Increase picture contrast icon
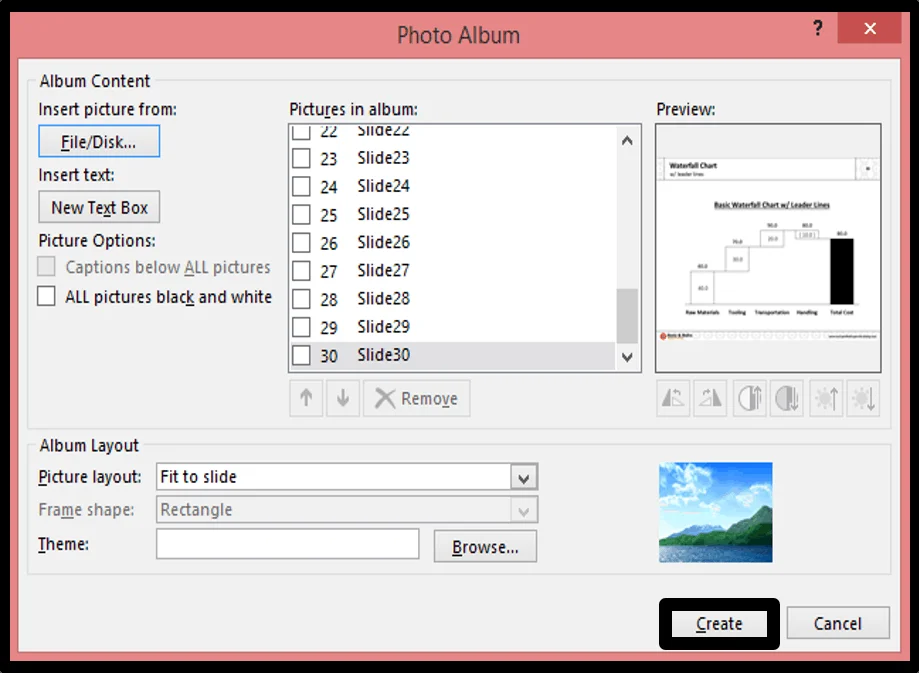Image resolution: width=919 pixels, height=673 pixels. (x=750, y=399)
